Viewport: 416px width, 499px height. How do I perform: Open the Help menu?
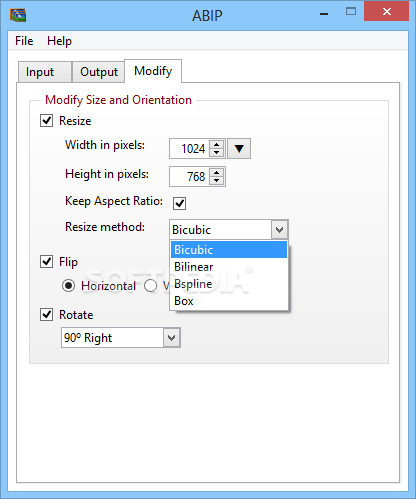coord(59,41)
